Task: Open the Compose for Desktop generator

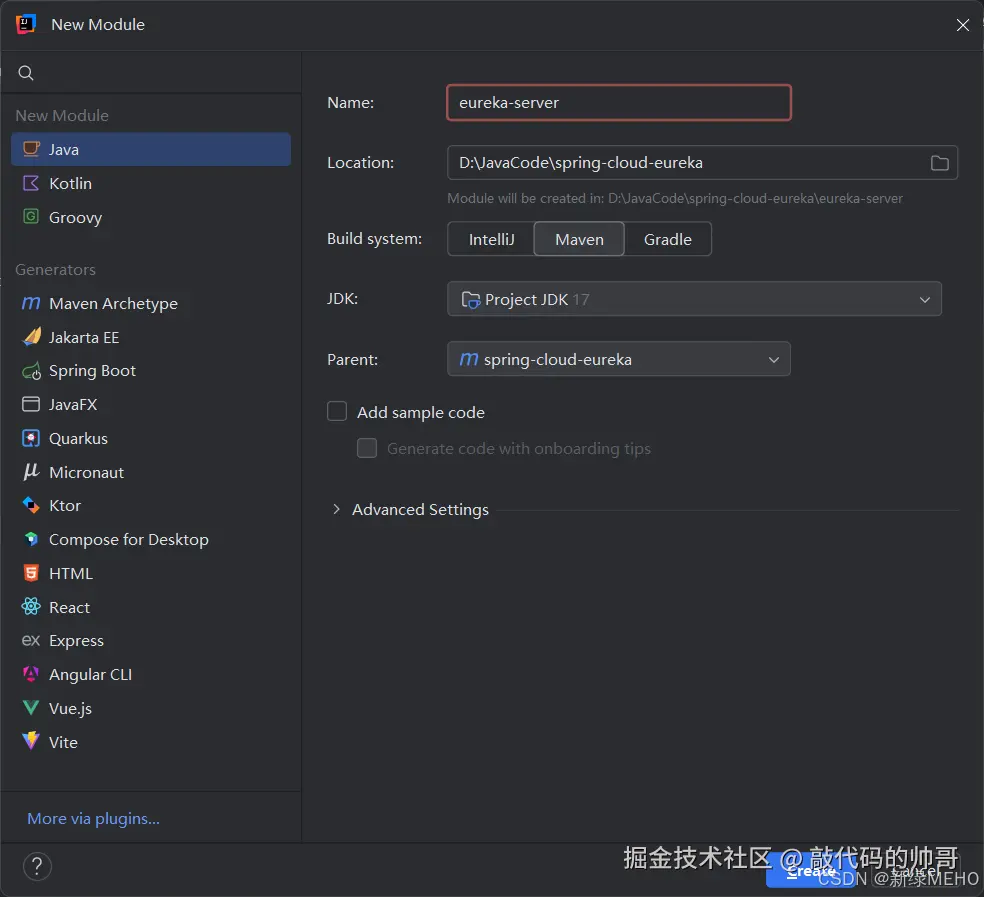Action: (x=151, y=539)
